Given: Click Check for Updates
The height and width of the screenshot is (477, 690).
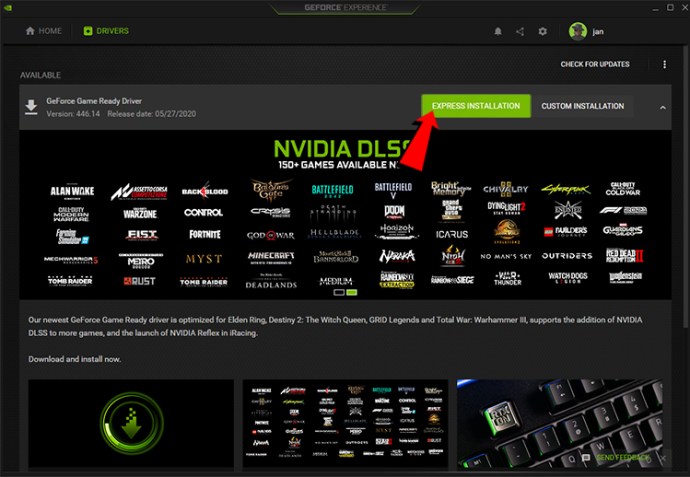Looking at the screenshot, I should pyautogui.click(x=595, y=64).
